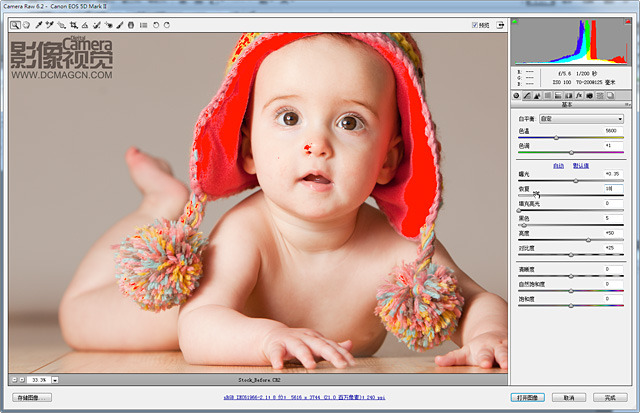Toggle full screen mode icon
This screenshot has height=413, width=640.
(501, 24)
